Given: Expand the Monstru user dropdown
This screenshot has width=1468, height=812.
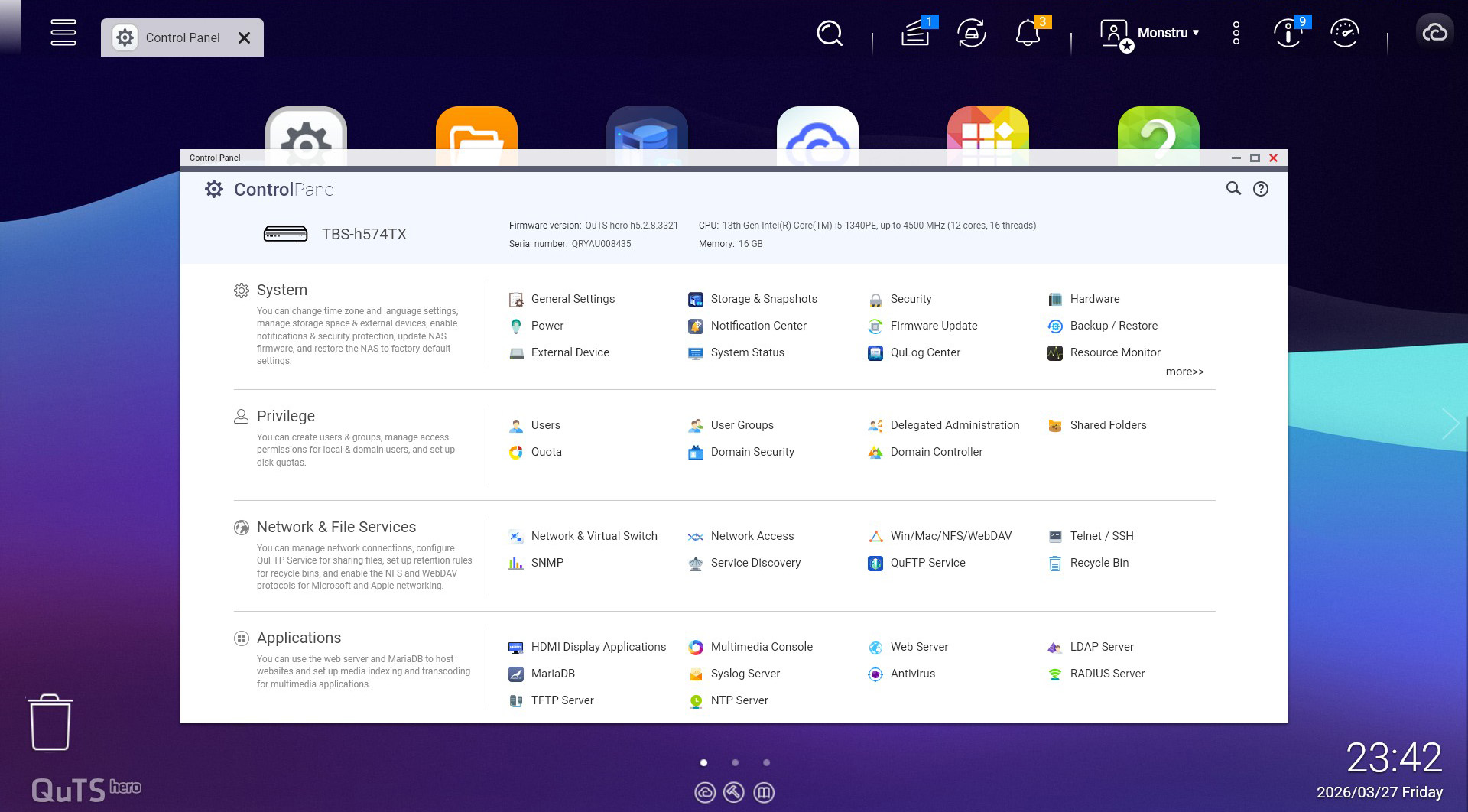Looking at the screenshot, I should [1168, 33].
